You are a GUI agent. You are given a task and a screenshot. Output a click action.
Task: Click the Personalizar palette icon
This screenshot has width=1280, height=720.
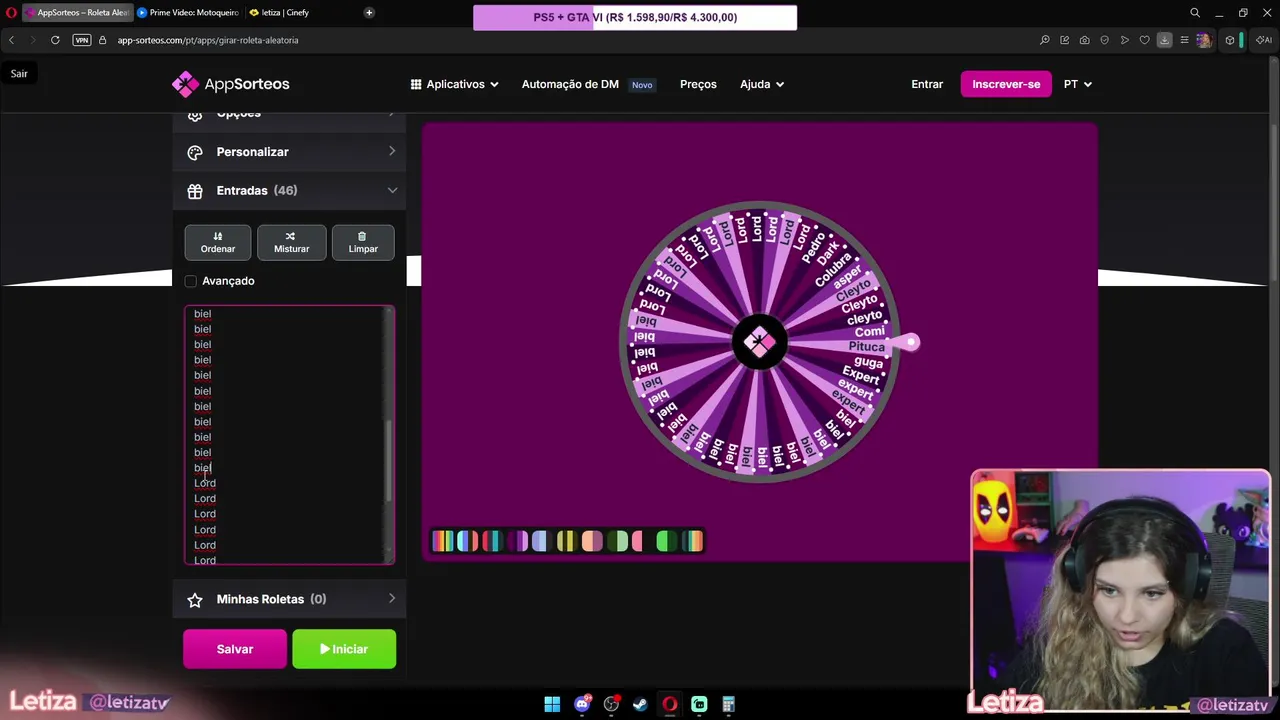[195, 152]
